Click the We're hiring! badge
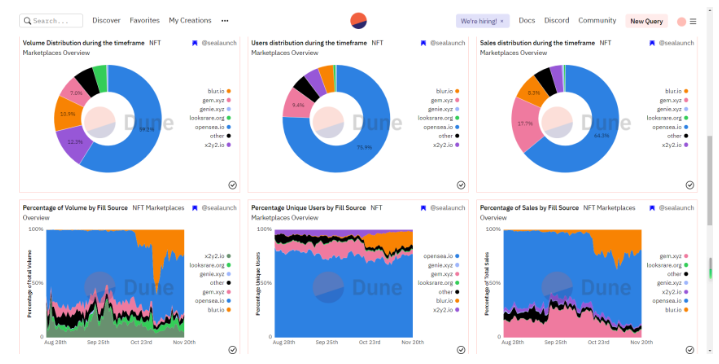 tap(482, 21)
